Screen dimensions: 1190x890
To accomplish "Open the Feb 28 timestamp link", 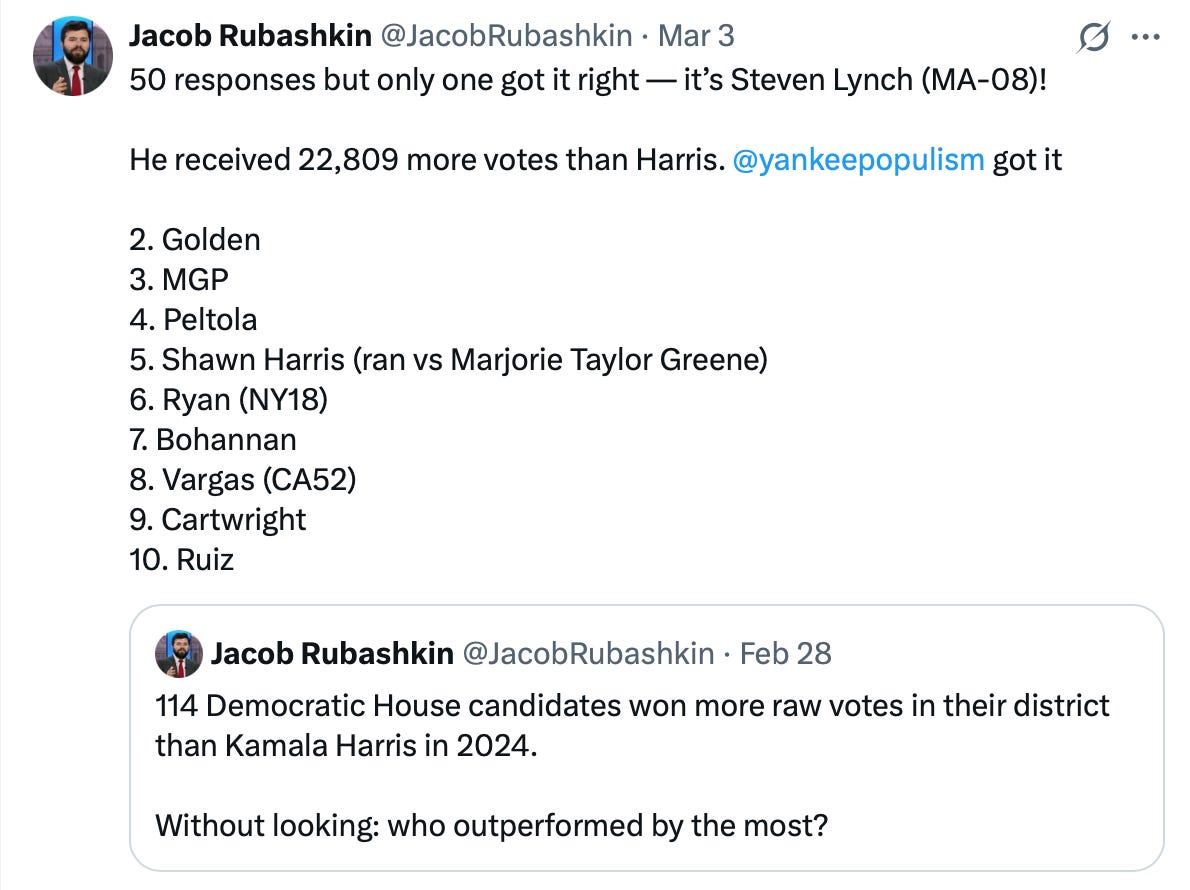I will tap(786, 654).
